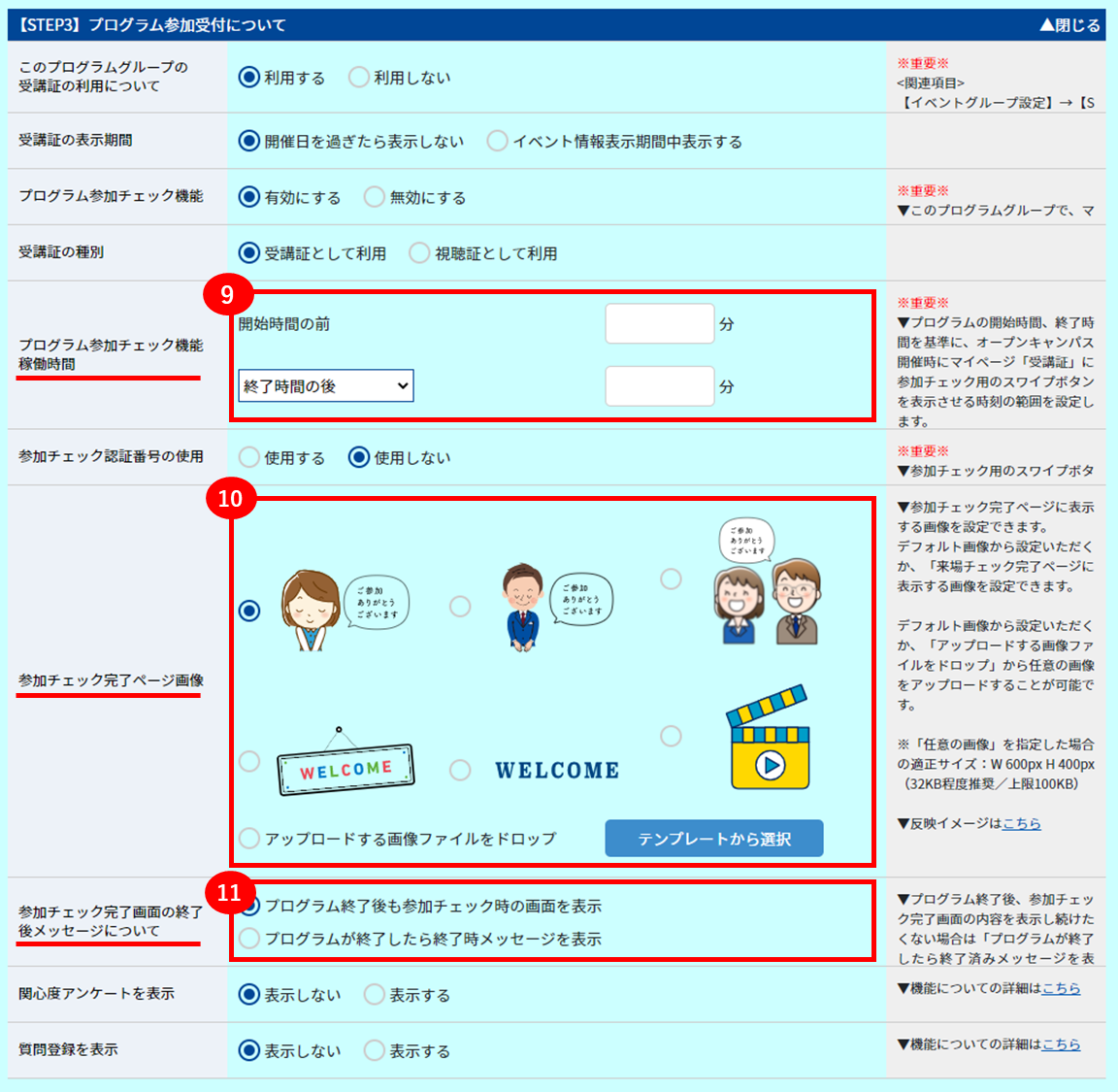Click the 開始時間の前 minutes input field

[x=660, y=323]
